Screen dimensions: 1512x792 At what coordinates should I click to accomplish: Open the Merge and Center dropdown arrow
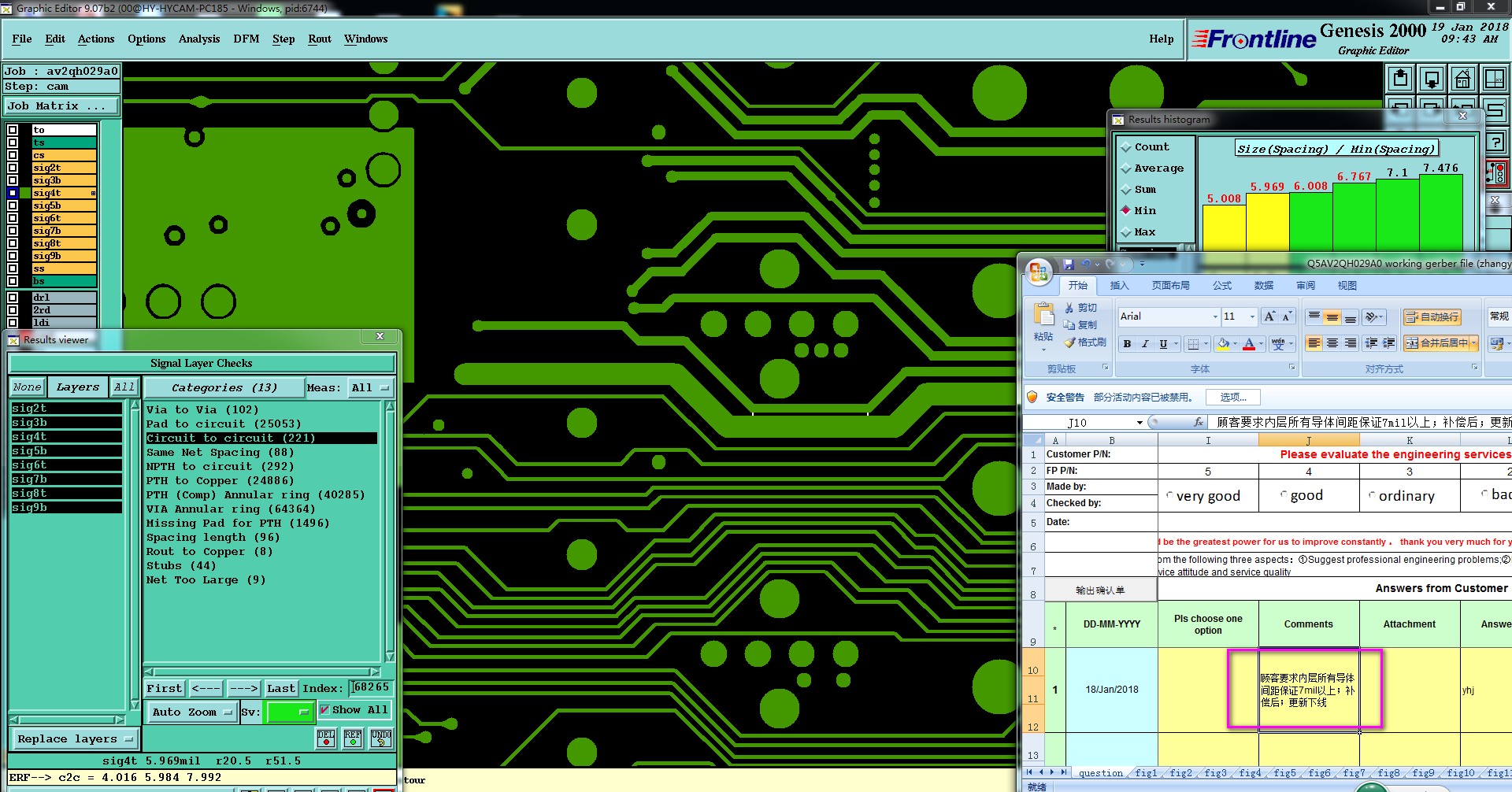[1473, 343]
